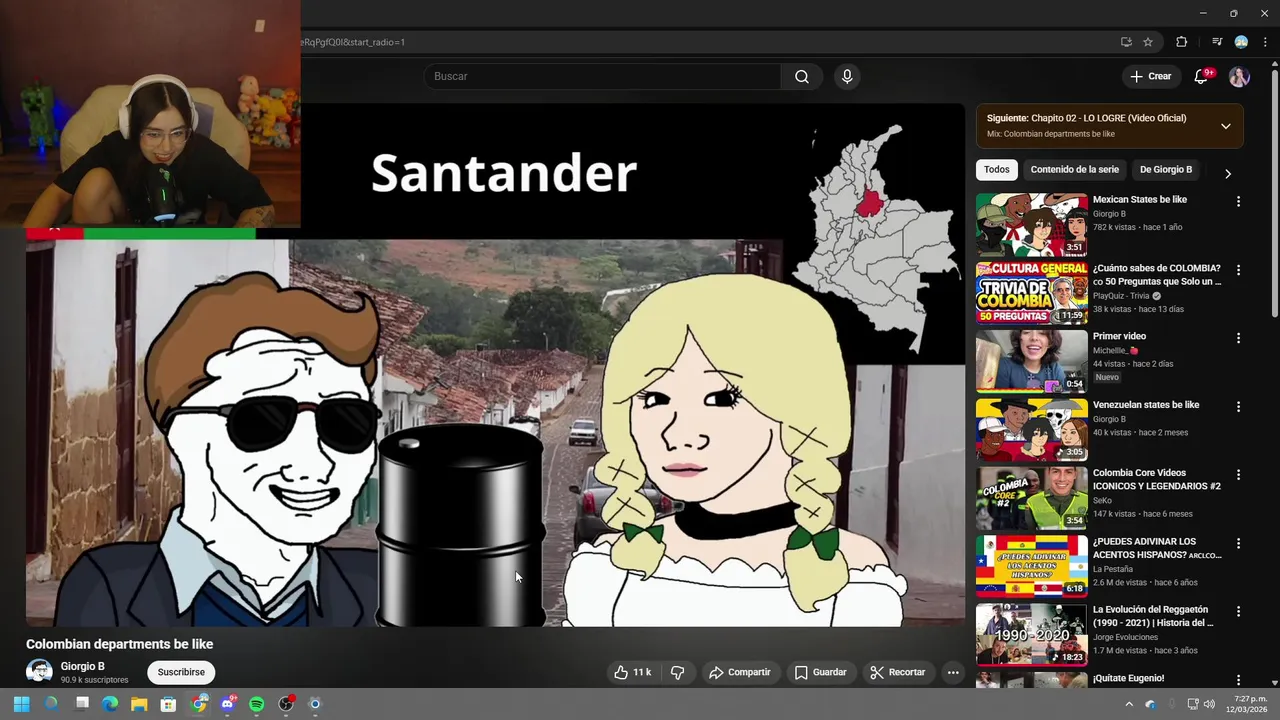The image size is (1280, 720).
Task: Click PlayQuiz - Trivia channel name
Action: [x=1121, y=296]
